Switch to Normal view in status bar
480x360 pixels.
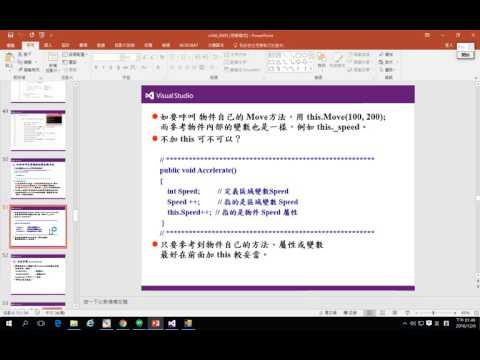click(369, 313)
